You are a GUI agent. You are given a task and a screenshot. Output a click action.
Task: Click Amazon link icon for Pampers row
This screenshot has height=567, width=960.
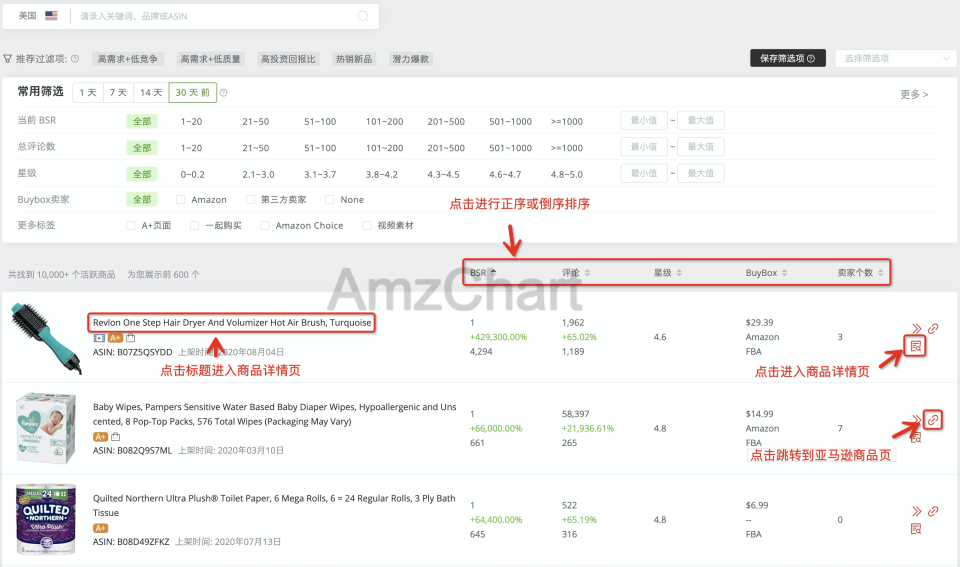[x=932, y=420]
